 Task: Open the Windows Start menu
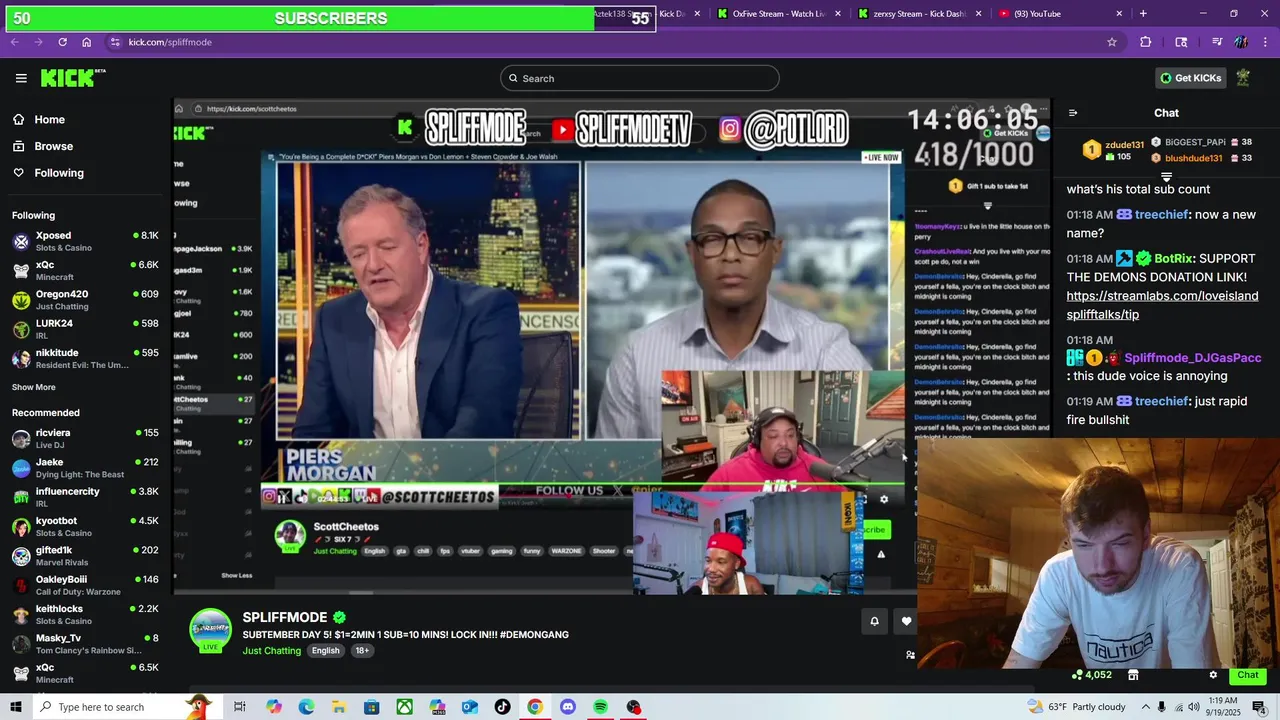(x=15, y=707)
